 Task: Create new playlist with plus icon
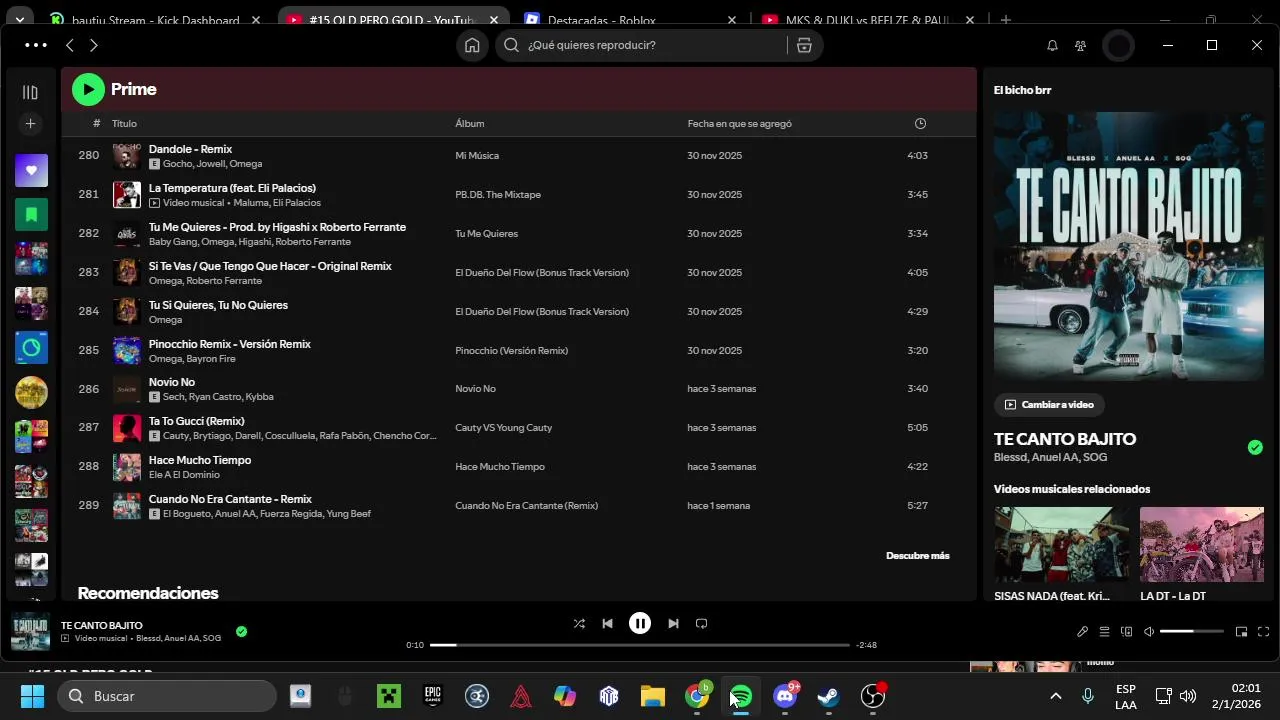coord(30,123)
